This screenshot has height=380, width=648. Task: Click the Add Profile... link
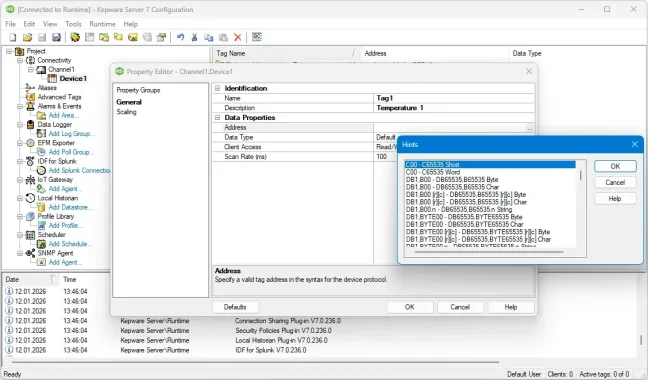click(65, 226)
